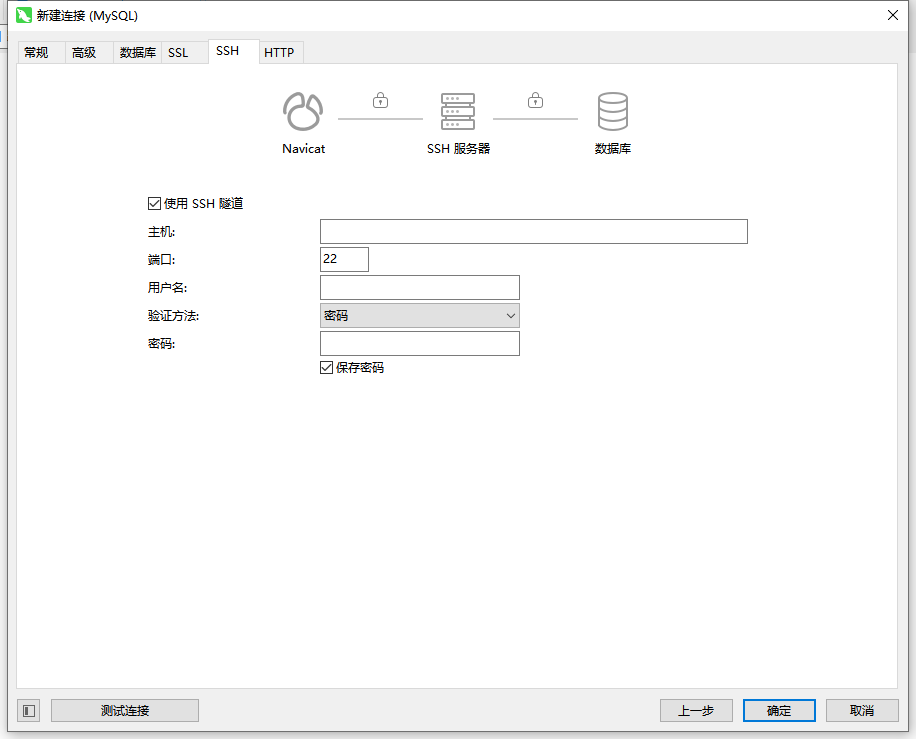
Task: Open the HTTP tab
Action: [280, 52]
